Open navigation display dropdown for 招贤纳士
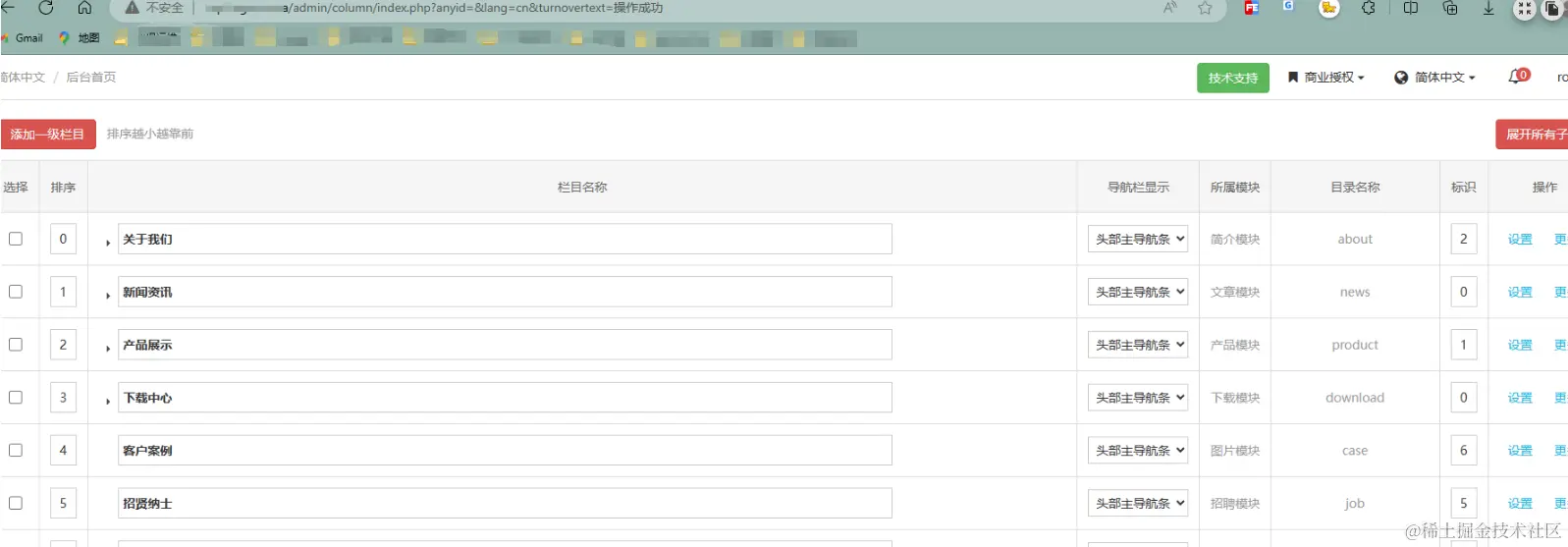 (x=1138, y=503)
